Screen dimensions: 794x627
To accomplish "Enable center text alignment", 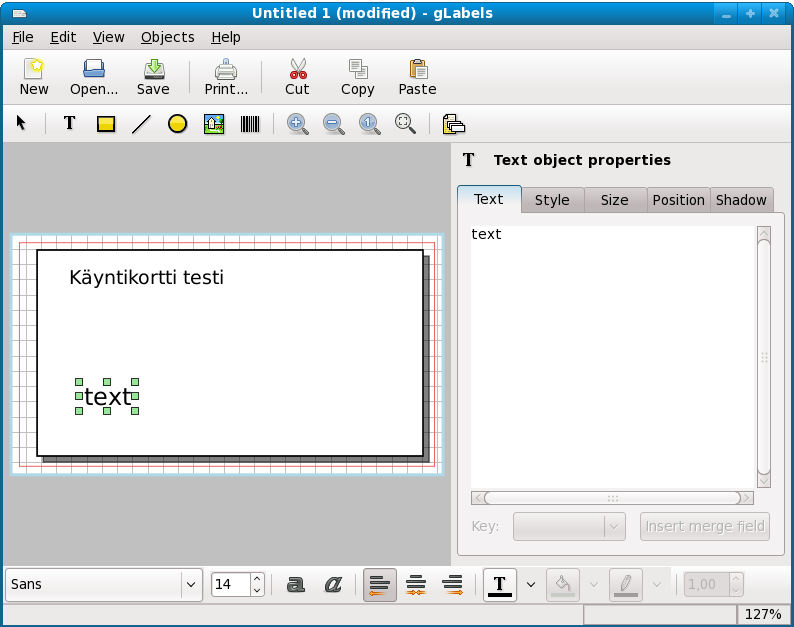I will (x=416, y=585).
